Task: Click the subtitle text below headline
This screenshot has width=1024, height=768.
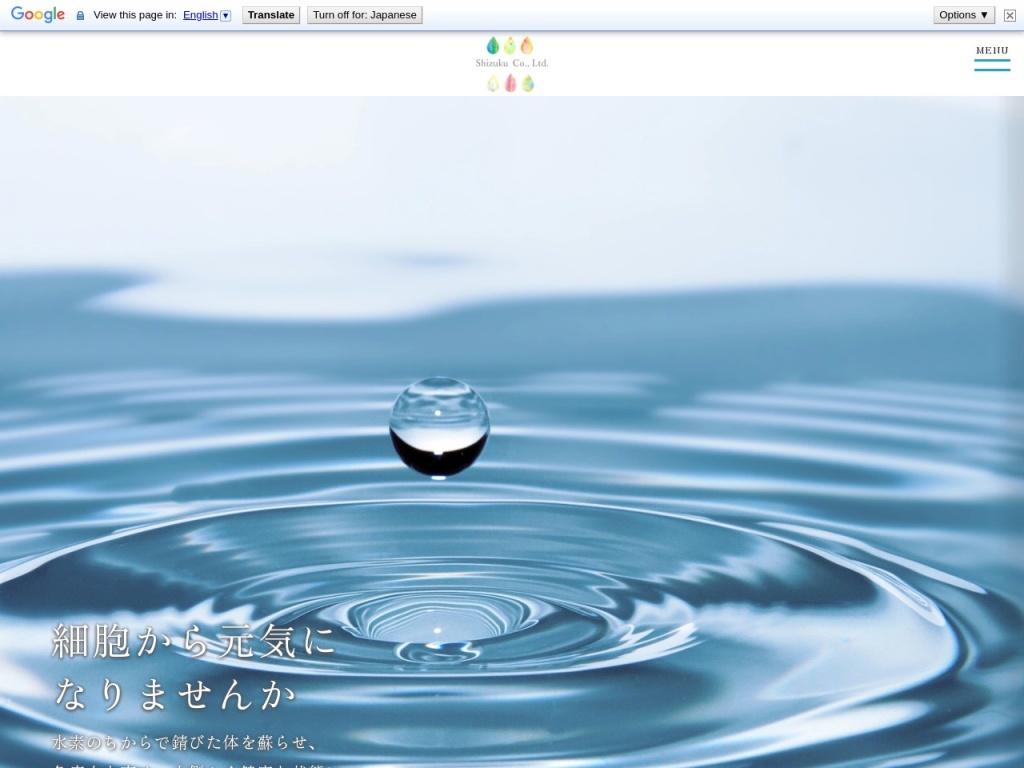Action: click(x=186, y=743)
